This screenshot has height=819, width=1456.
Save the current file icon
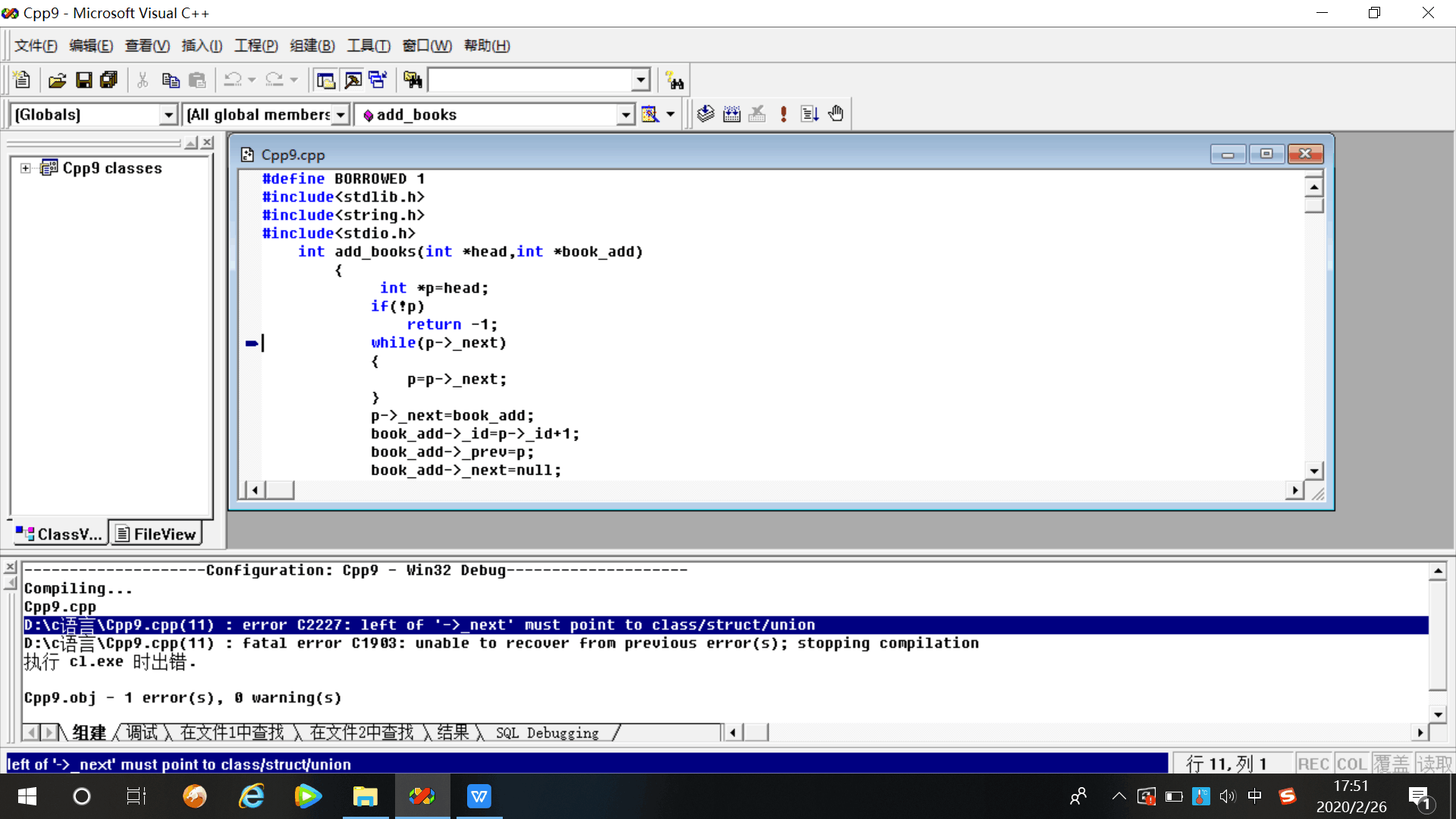tap(84, 80)
